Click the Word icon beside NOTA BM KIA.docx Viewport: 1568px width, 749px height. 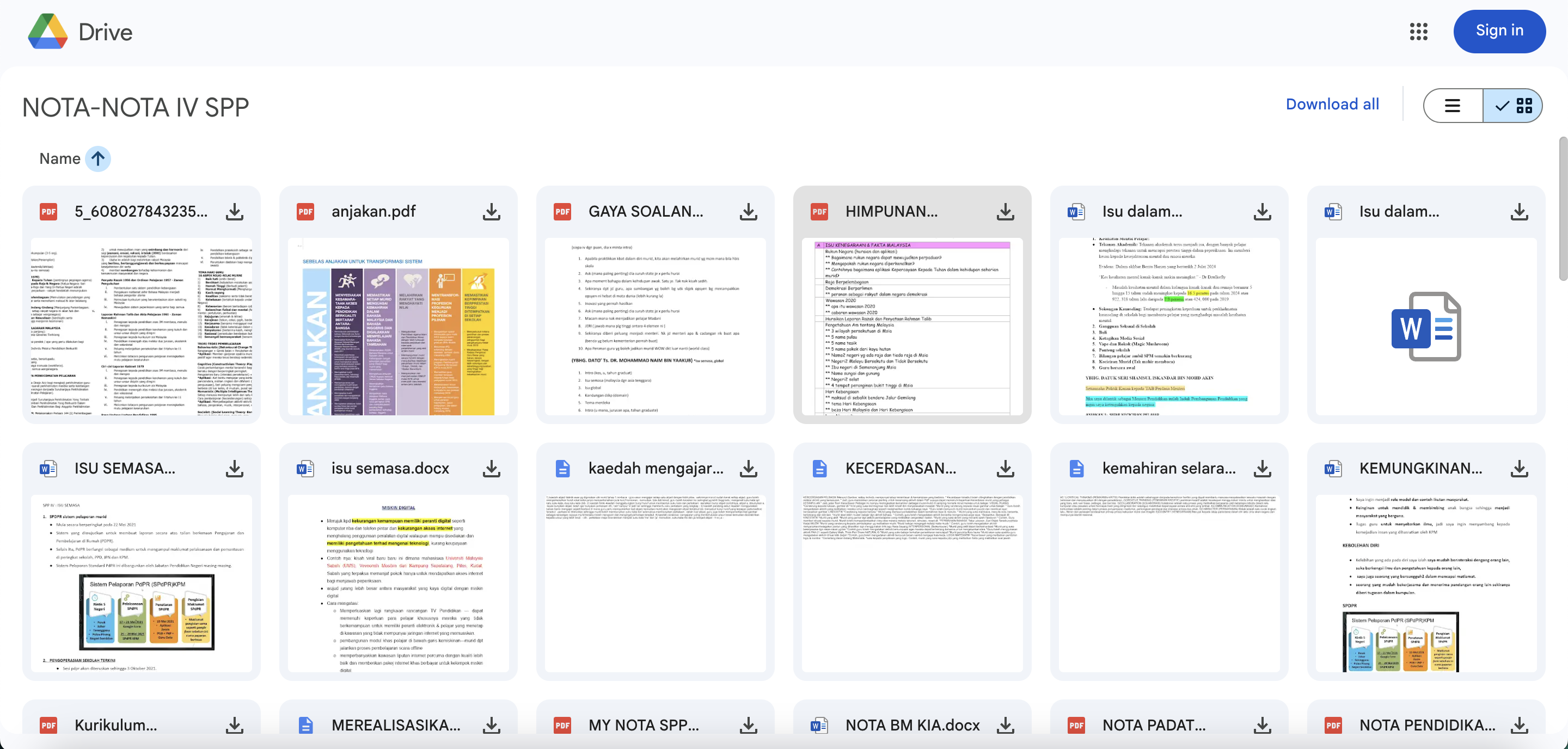coord(819,725)
